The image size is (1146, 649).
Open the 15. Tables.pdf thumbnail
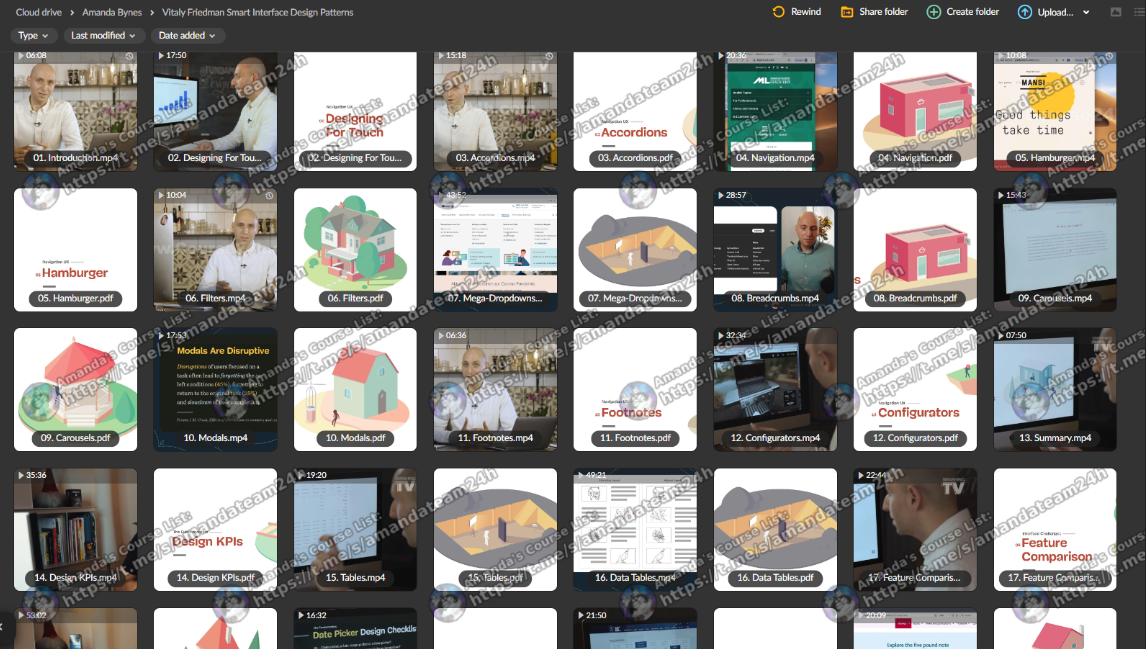[495, 529]
